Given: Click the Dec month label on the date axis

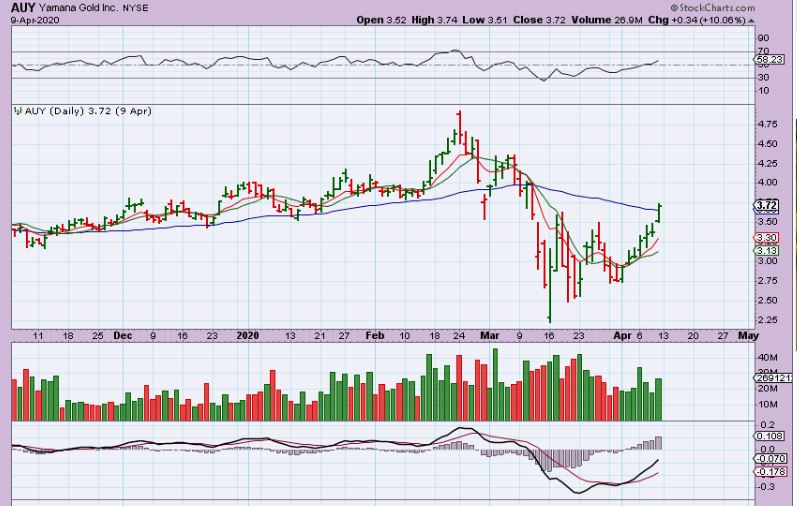Looking at the screenshot, I should (122, 336).
